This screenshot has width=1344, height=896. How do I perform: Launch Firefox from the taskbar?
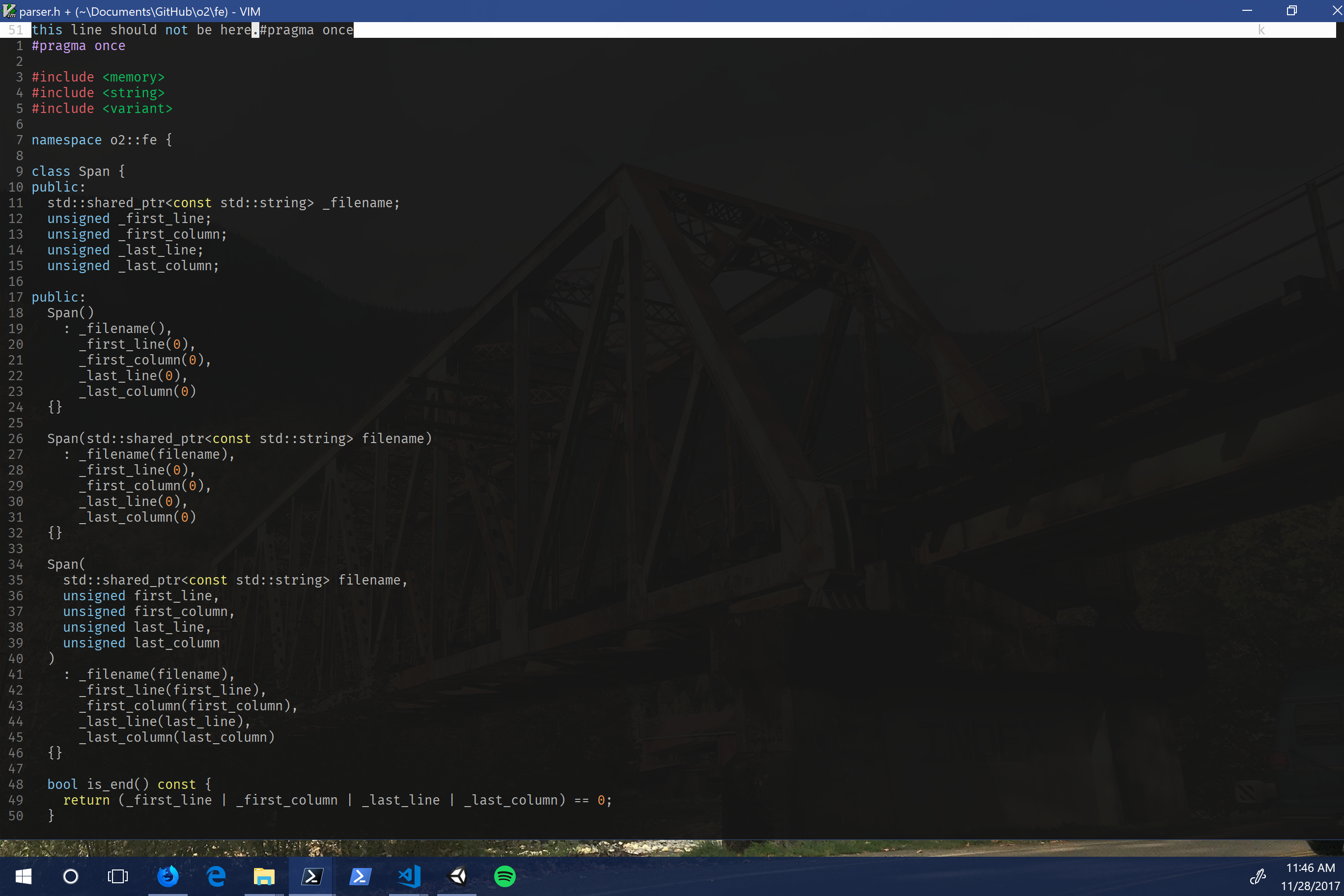pyautogui.click(x=168, y=876)
